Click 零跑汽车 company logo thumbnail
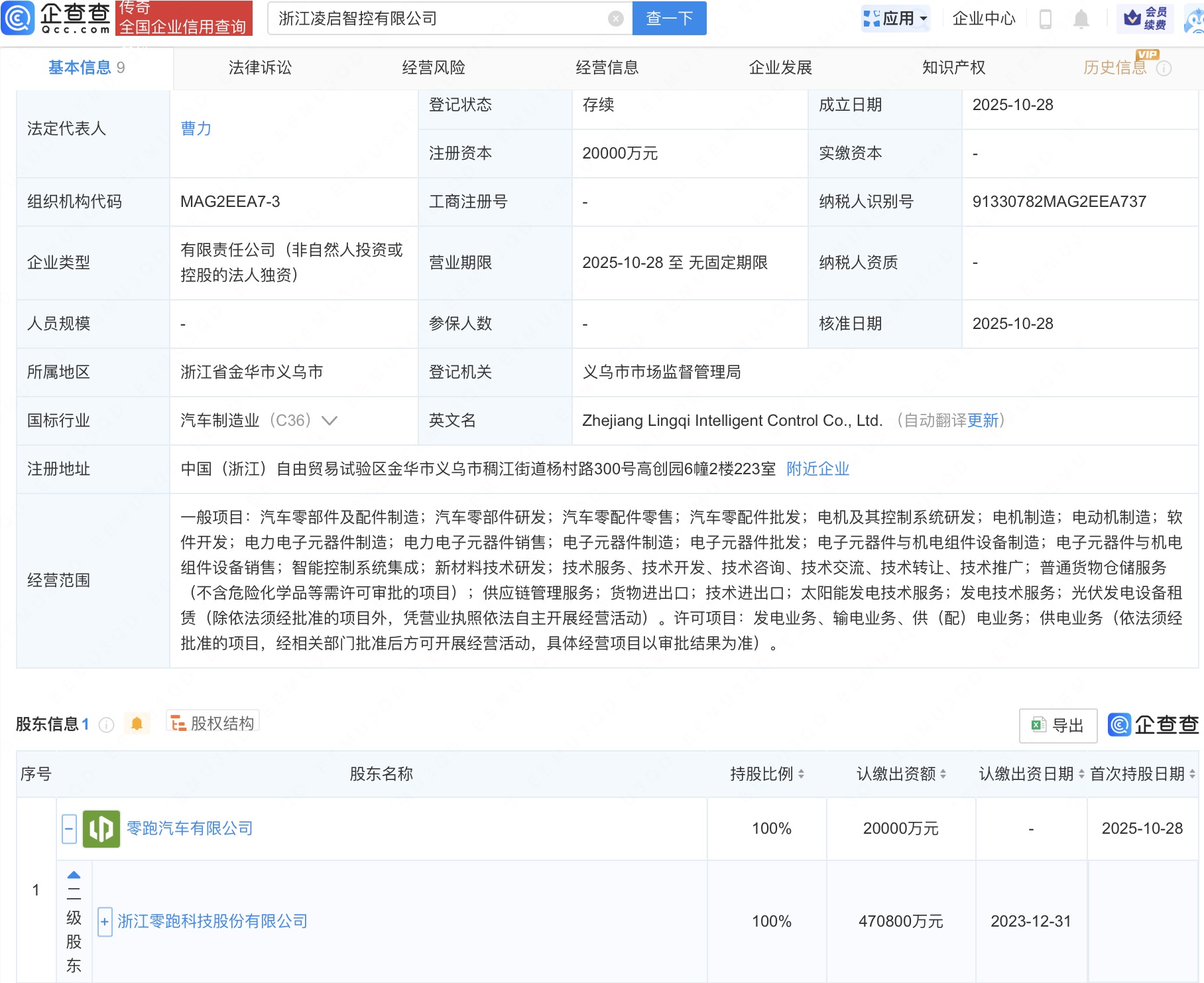This screenshot has width=1204, height=983. (101, 828)
